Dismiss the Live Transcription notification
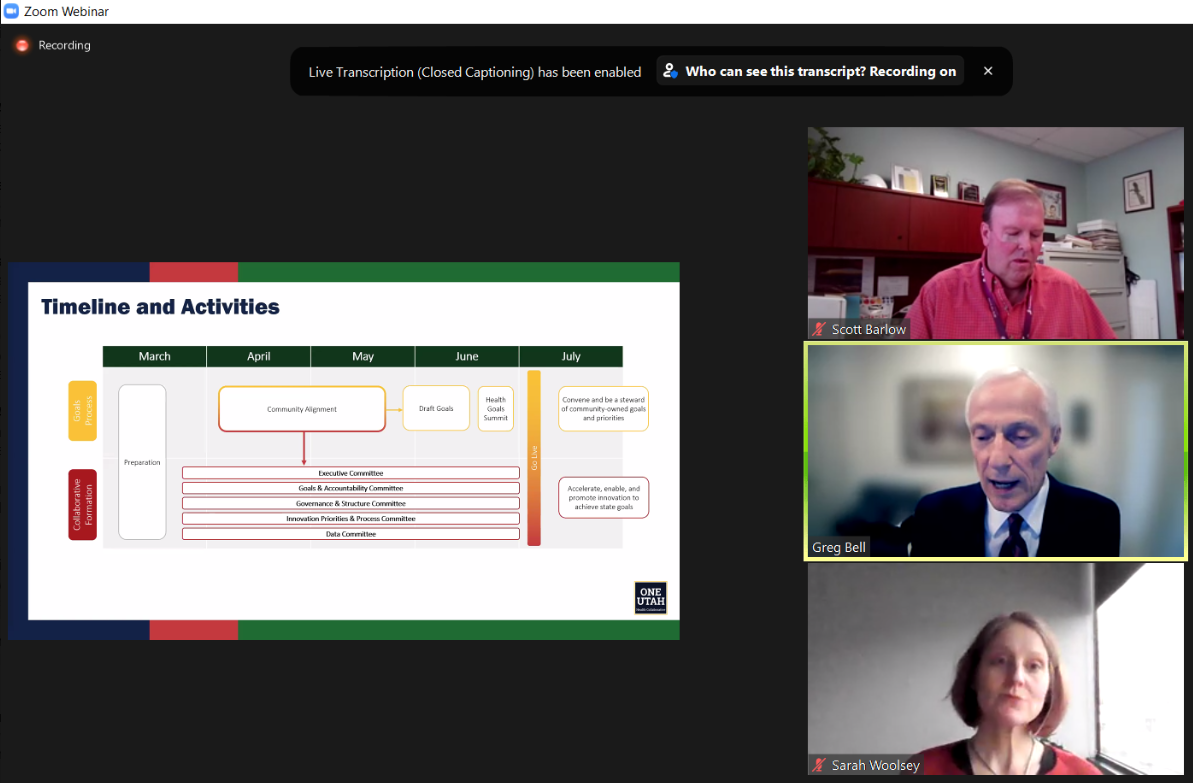 (x=988, y=71)
